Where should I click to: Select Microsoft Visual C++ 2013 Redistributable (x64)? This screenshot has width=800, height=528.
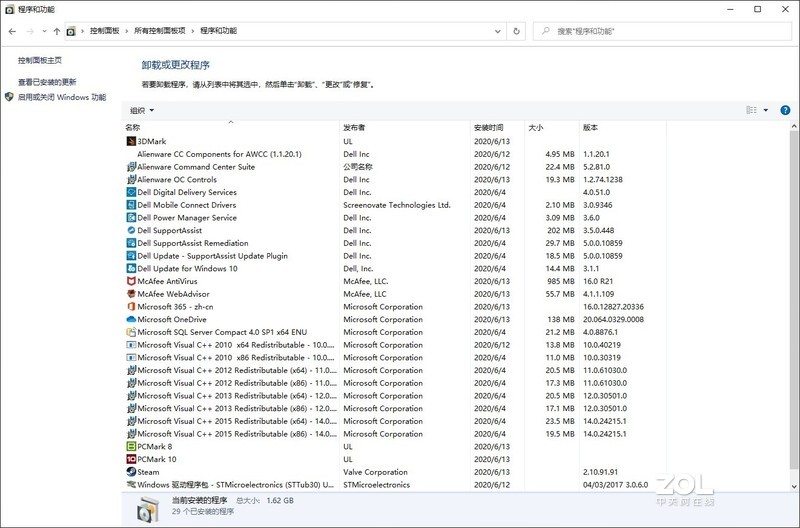coord(395,396)
